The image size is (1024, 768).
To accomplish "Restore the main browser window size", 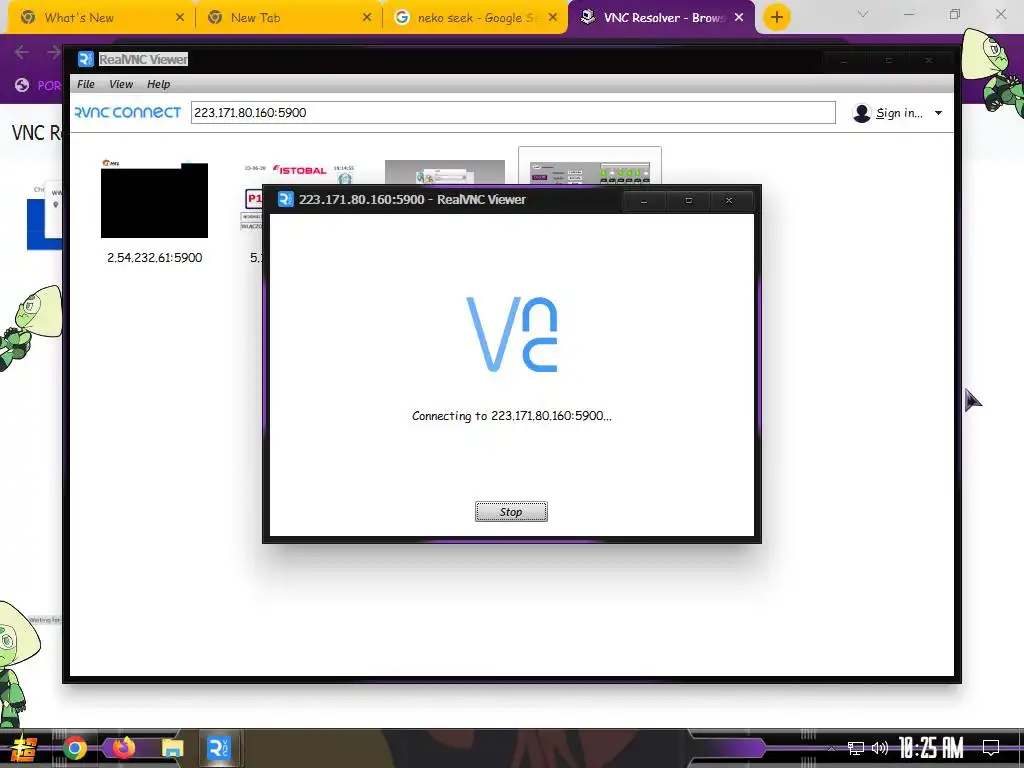I will click(955, 14).
